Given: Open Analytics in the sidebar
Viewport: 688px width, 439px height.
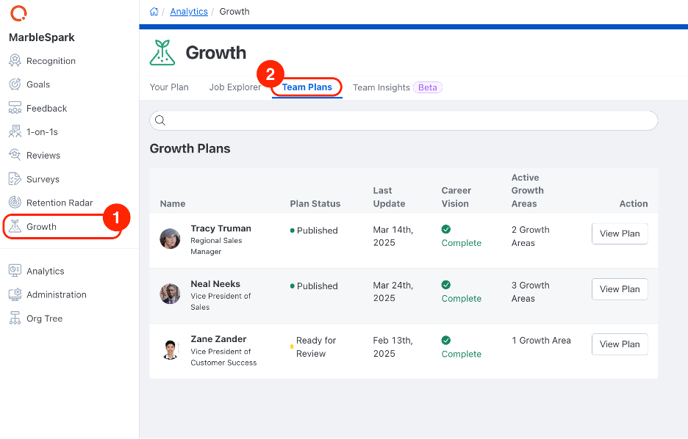Looking at the screenshot, I should (x=36, y=271).
